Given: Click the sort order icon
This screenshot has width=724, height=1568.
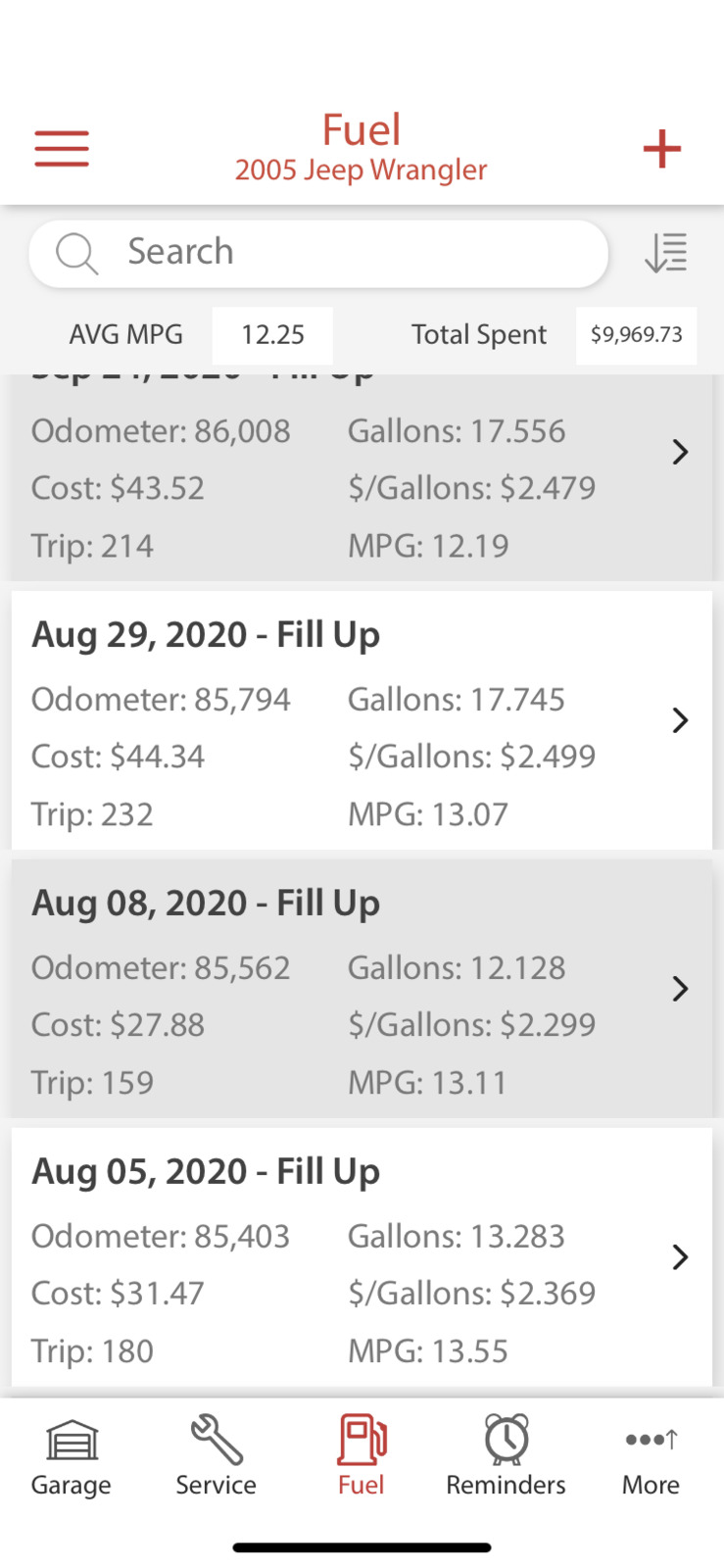Looking at the screenshot, I should coord(666,253).
